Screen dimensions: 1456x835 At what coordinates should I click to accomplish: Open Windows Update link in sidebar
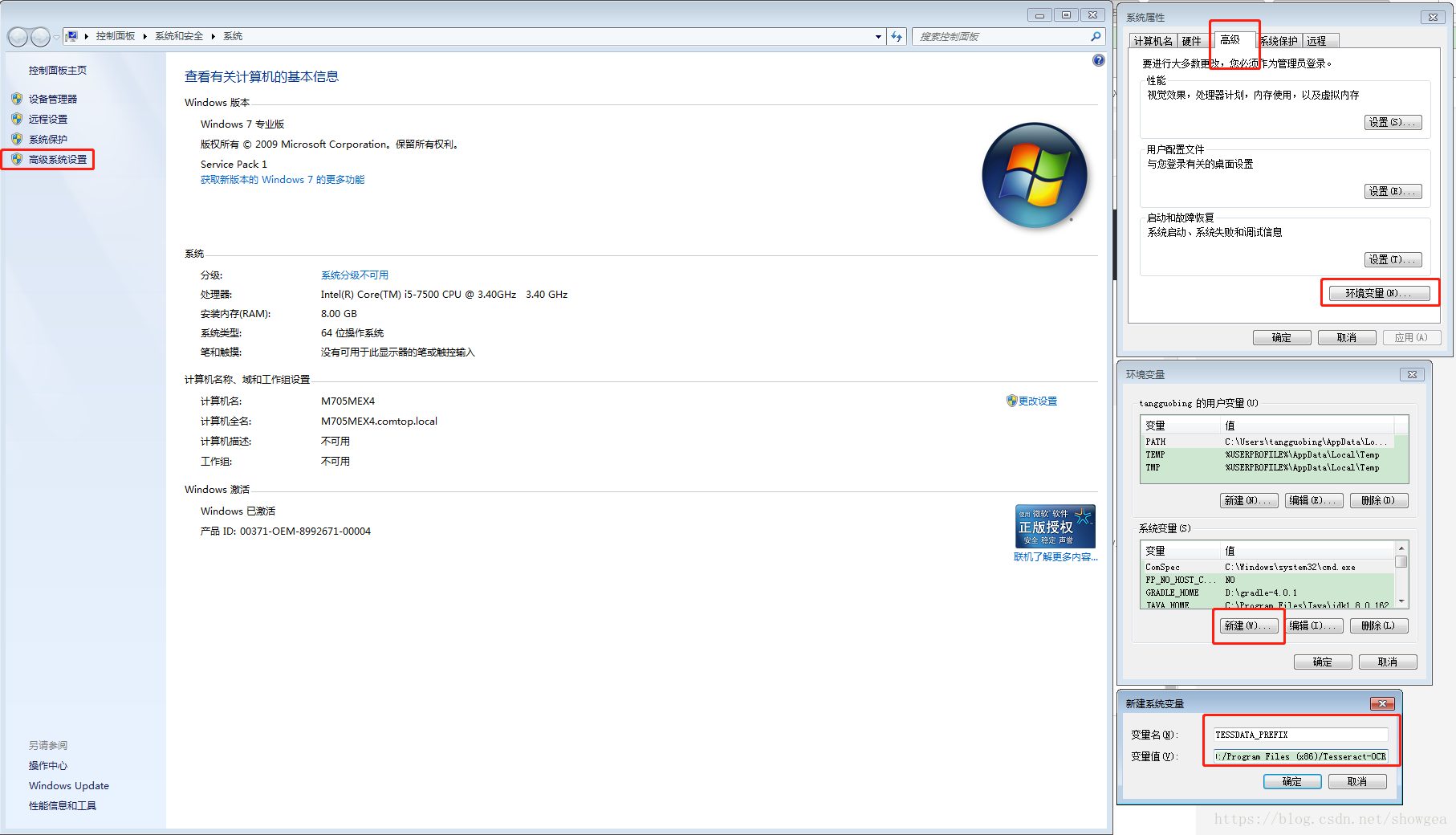click(x=69, y=785)
